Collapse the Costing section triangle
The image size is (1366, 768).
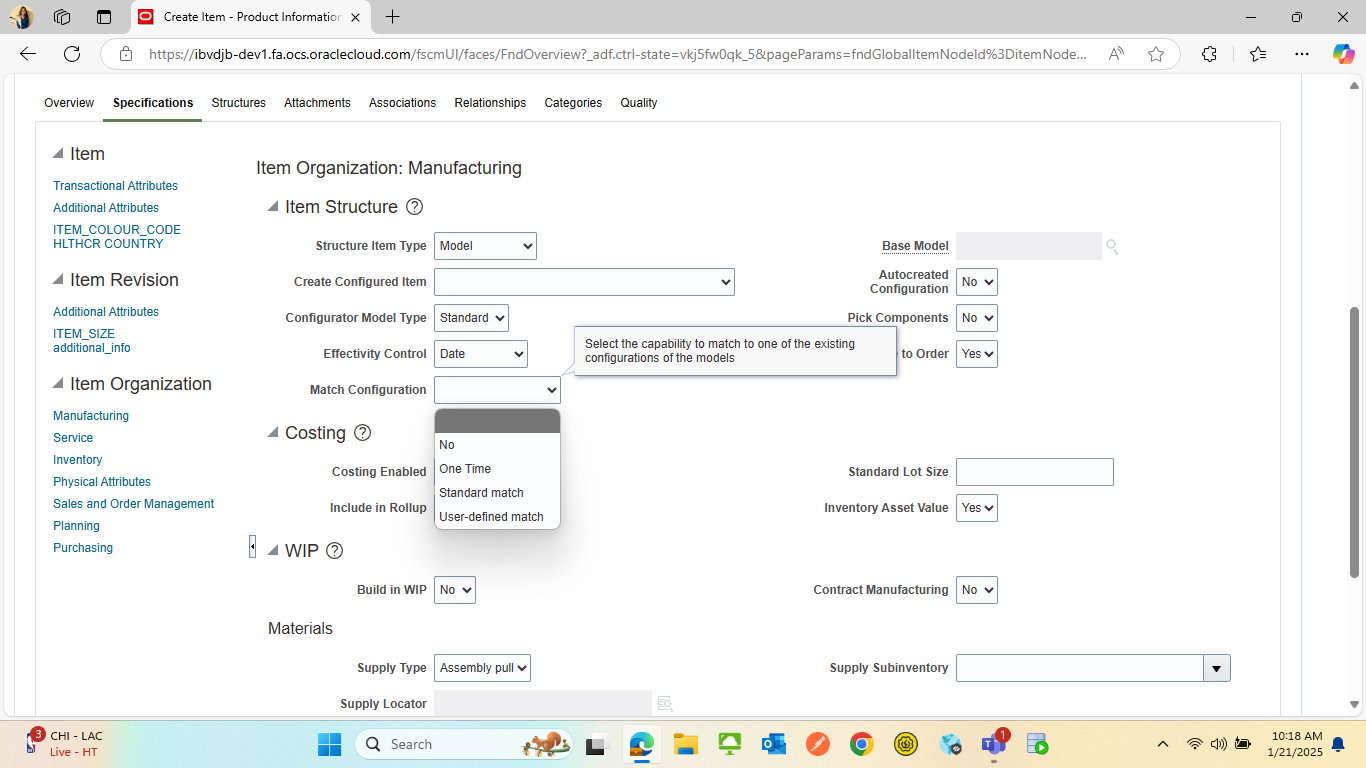pyautogui.click(x=271, y=433)
